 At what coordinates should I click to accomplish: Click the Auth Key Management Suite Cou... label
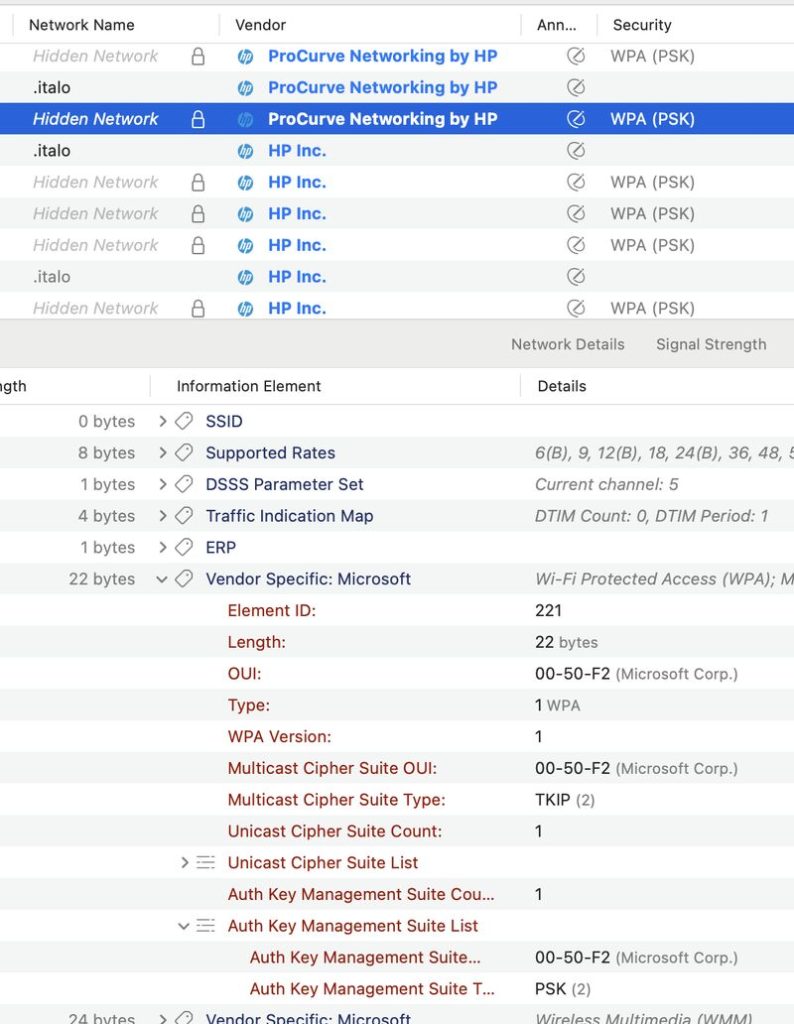[x=360, y=894]
